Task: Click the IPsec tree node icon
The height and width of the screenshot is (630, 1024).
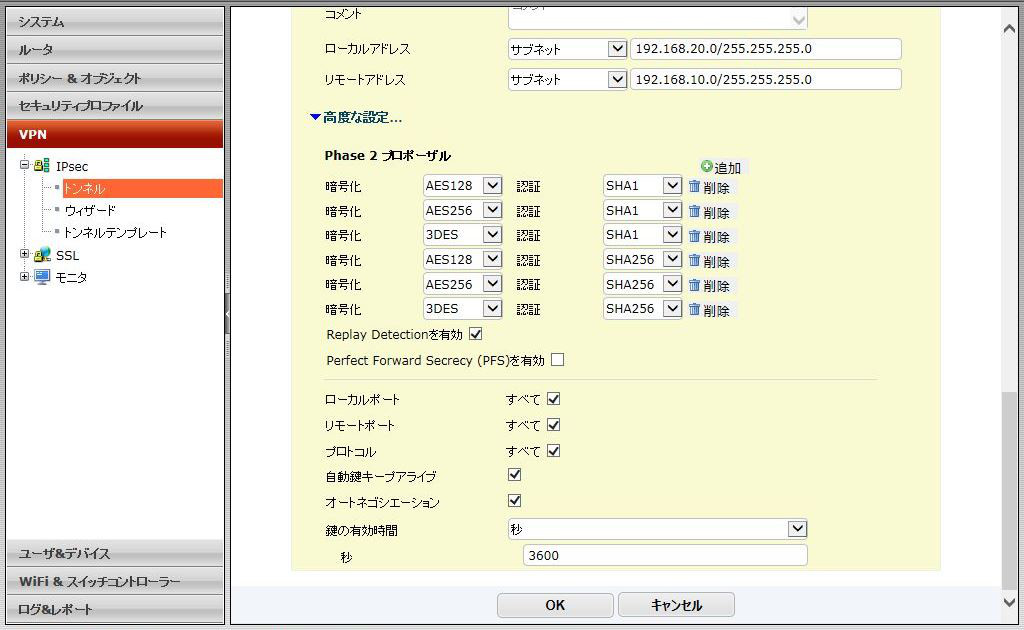Action: pyautogui.click(x=41, y=166)
